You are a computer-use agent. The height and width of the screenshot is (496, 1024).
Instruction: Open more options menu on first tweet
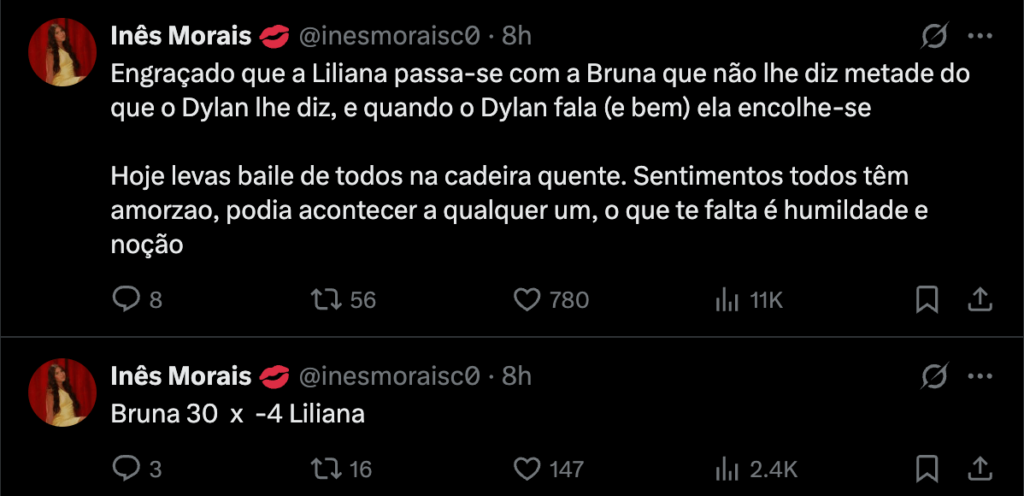coord(980,37)
